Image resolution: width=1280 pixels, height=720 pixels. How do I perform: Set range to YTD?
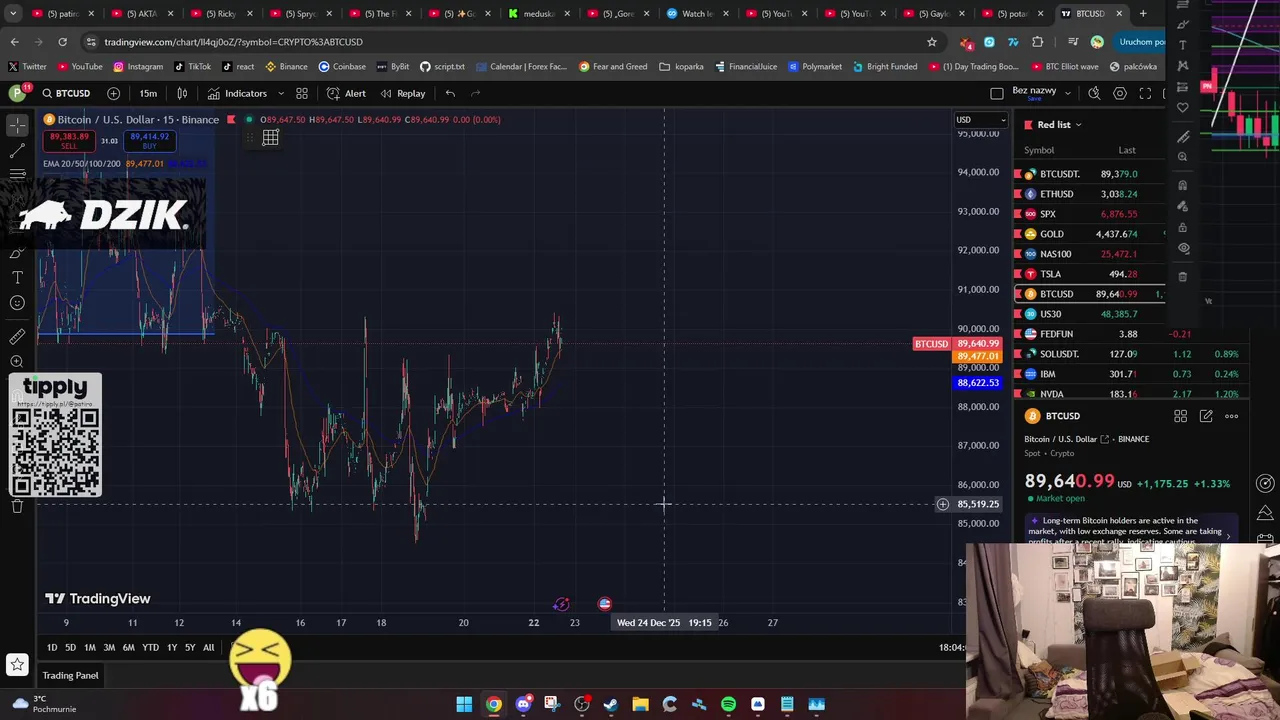point(150,648)
